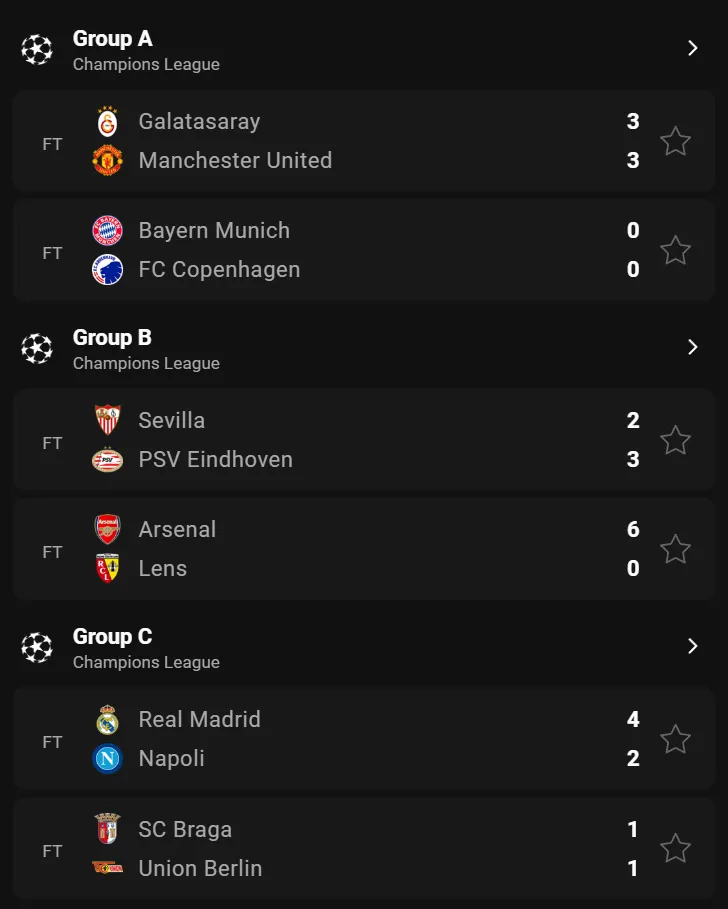728x909 pixels.
Task: Click the Arsenal cannon crest
Action: click(x=107, y=529)
